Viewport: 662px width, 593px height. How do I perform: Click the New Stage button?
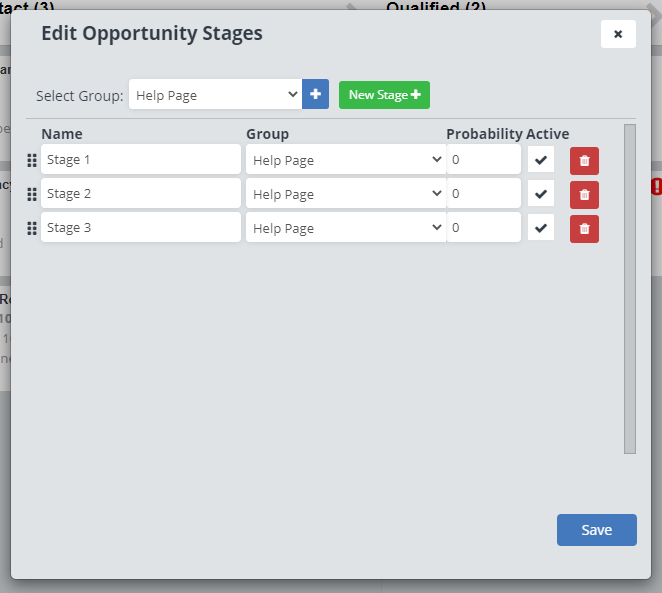point(384,95)
